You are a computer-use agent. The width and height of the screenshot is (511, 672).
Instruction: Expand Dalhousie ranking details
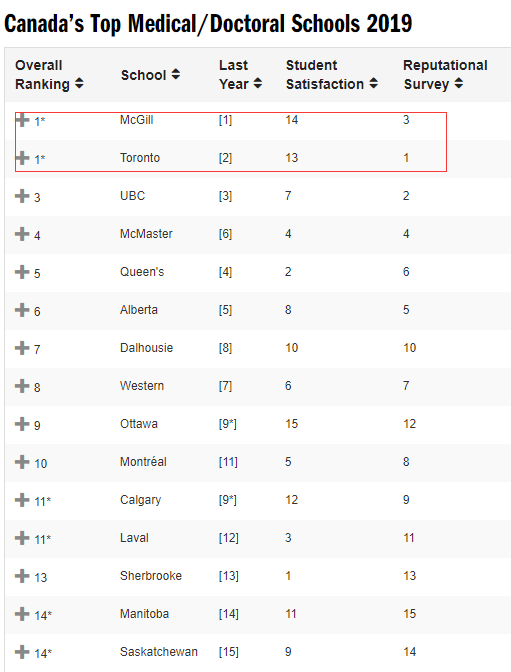pyautogui.click(x=22, y=348)
